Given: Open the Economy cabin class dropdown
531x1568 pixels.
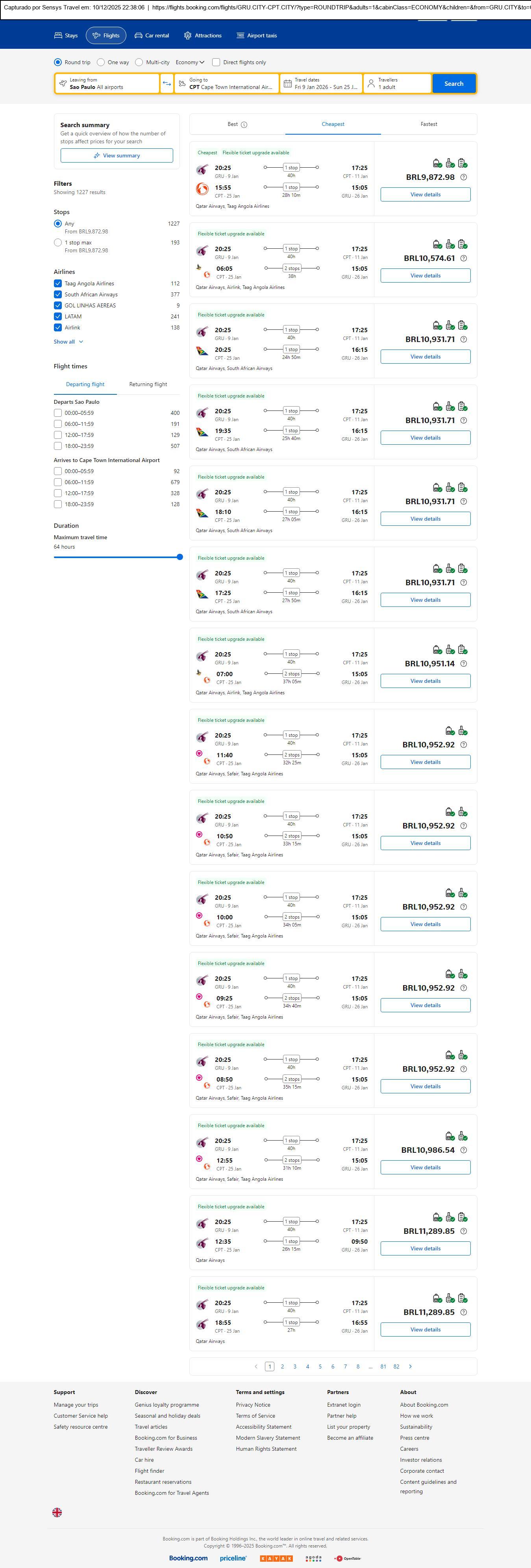Looking at the screenshot, I should pos(189,62).
